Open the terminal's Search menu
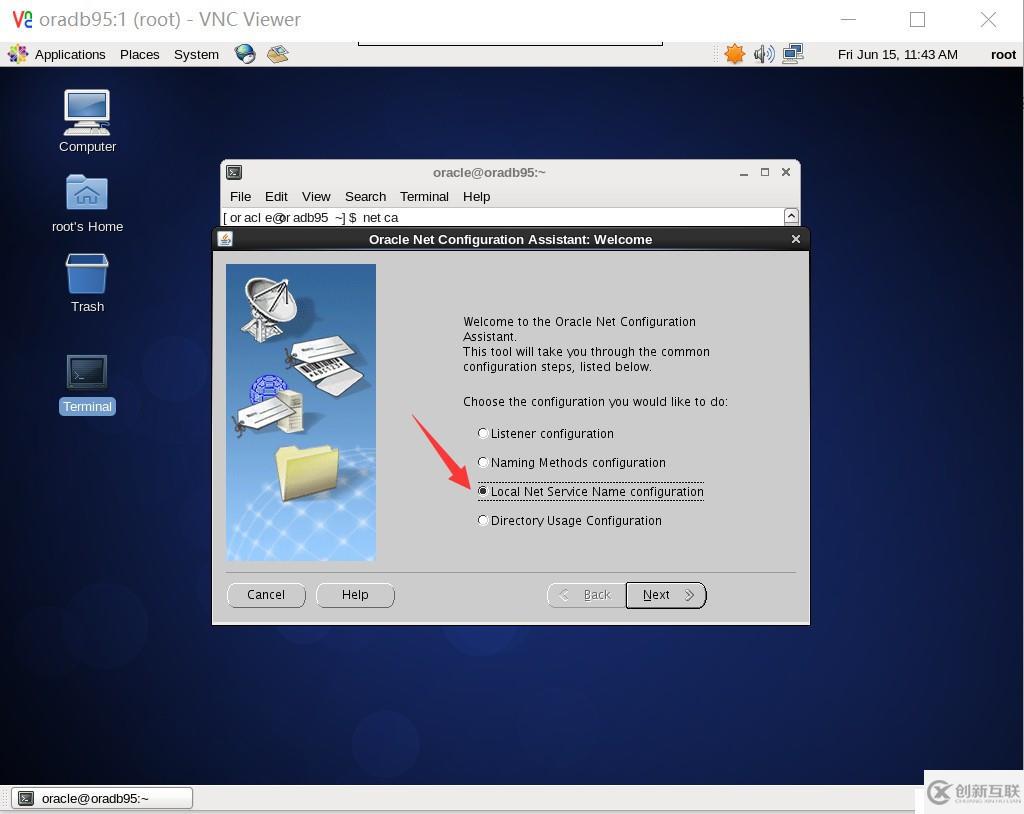Viewport: 1024px width, 814px height. tap(365, 196)
